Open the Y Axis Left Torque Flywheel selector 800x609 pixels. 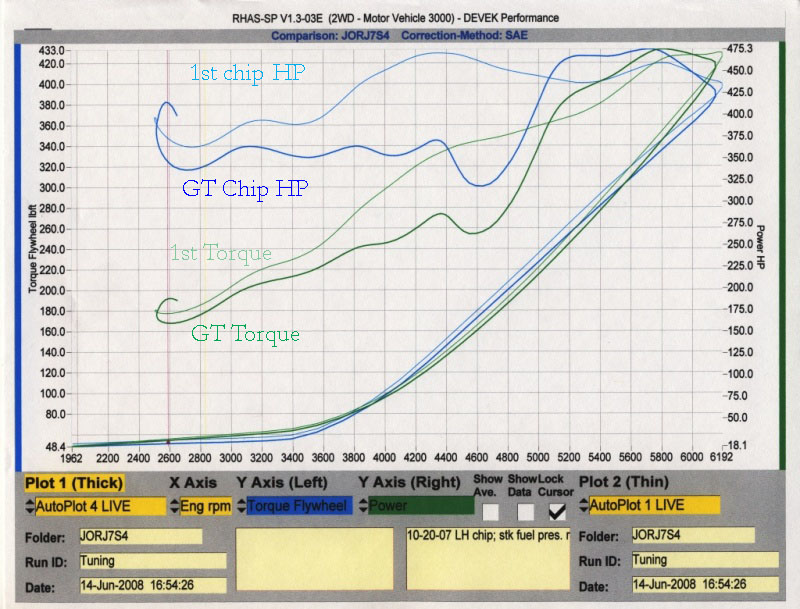click(x=299, y=505)
